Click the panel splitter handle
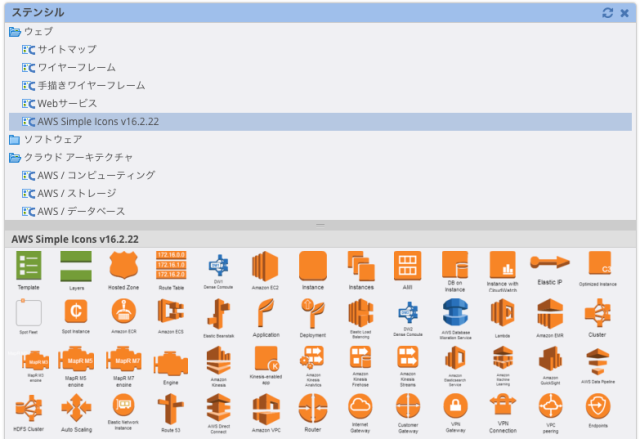Image resolution: width=640 pixels, height=439 pixels. pyautogui.click(x=320, y=225)
